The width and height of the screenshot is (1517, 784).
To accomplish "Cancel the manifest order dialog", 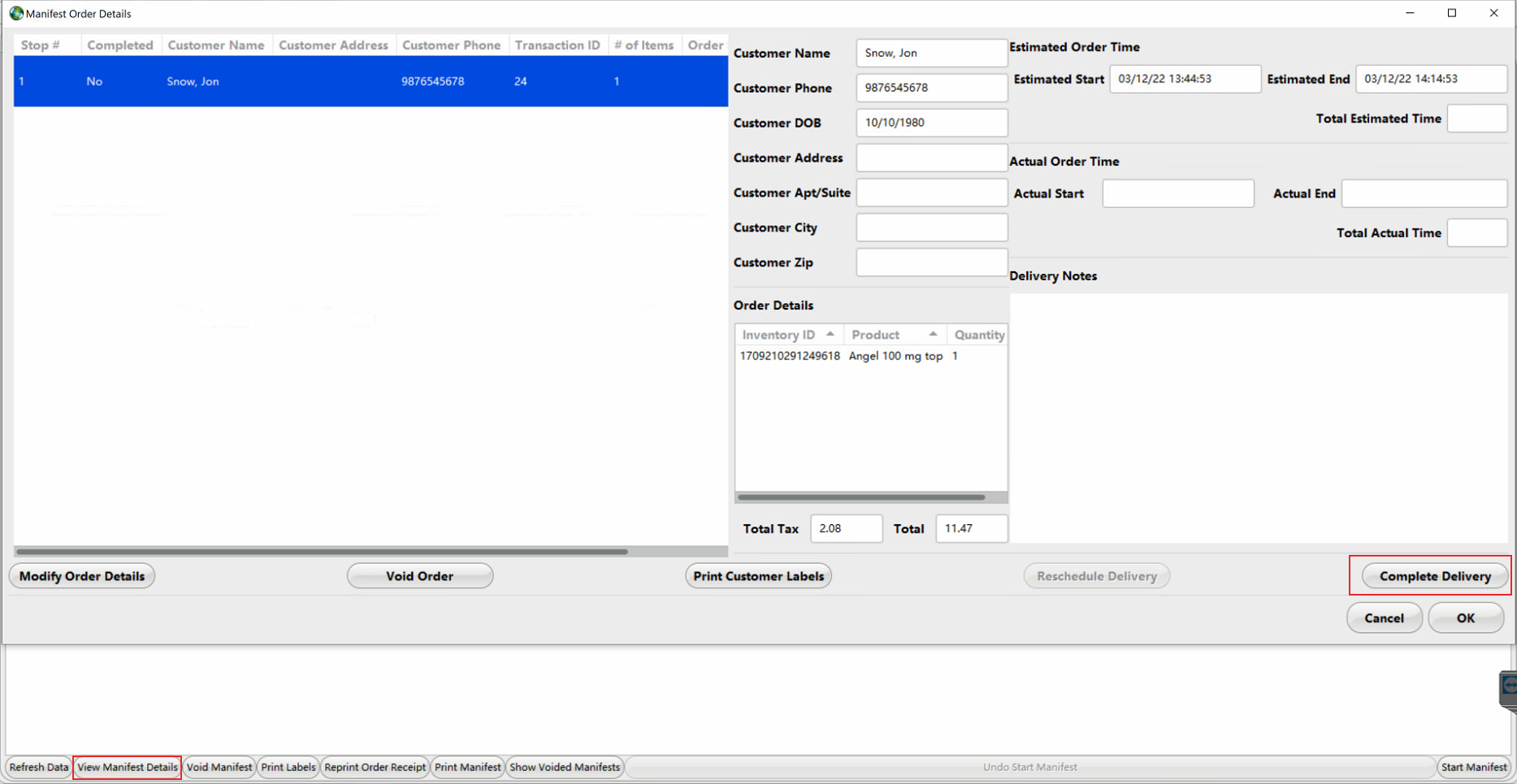I will pyautogui.click(x=1383, y=618).
